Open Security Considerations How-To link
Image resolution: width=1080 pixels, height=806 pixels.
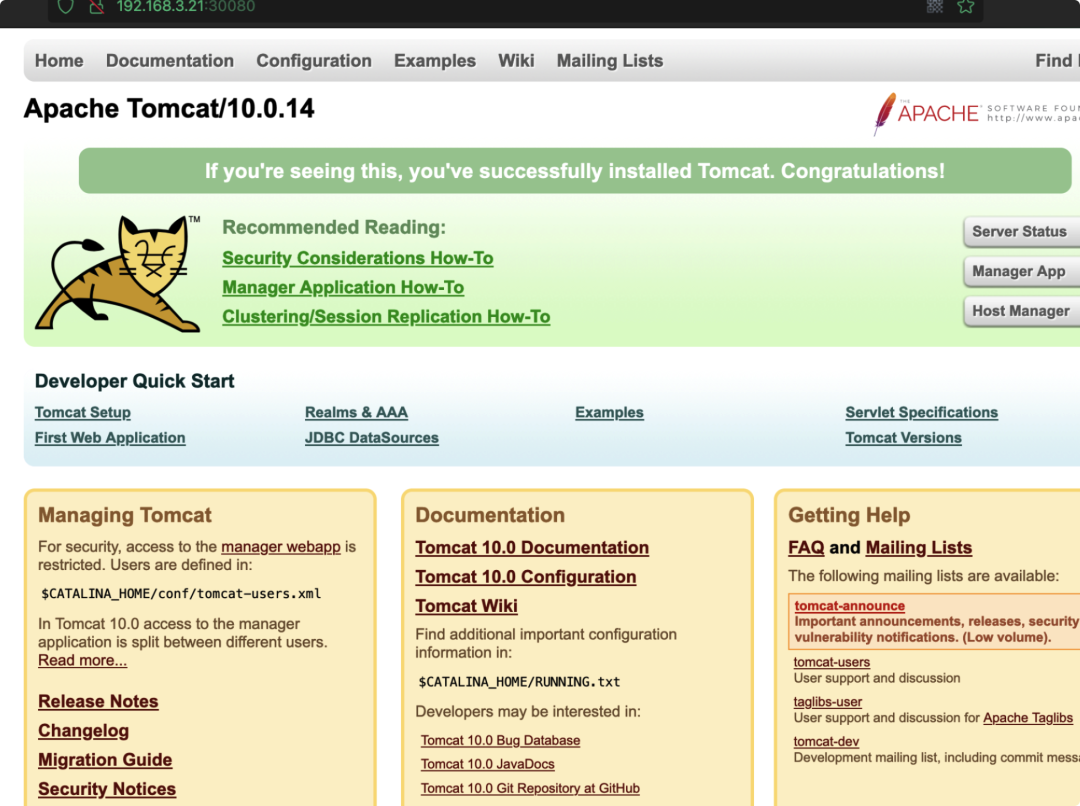[357, 258]
